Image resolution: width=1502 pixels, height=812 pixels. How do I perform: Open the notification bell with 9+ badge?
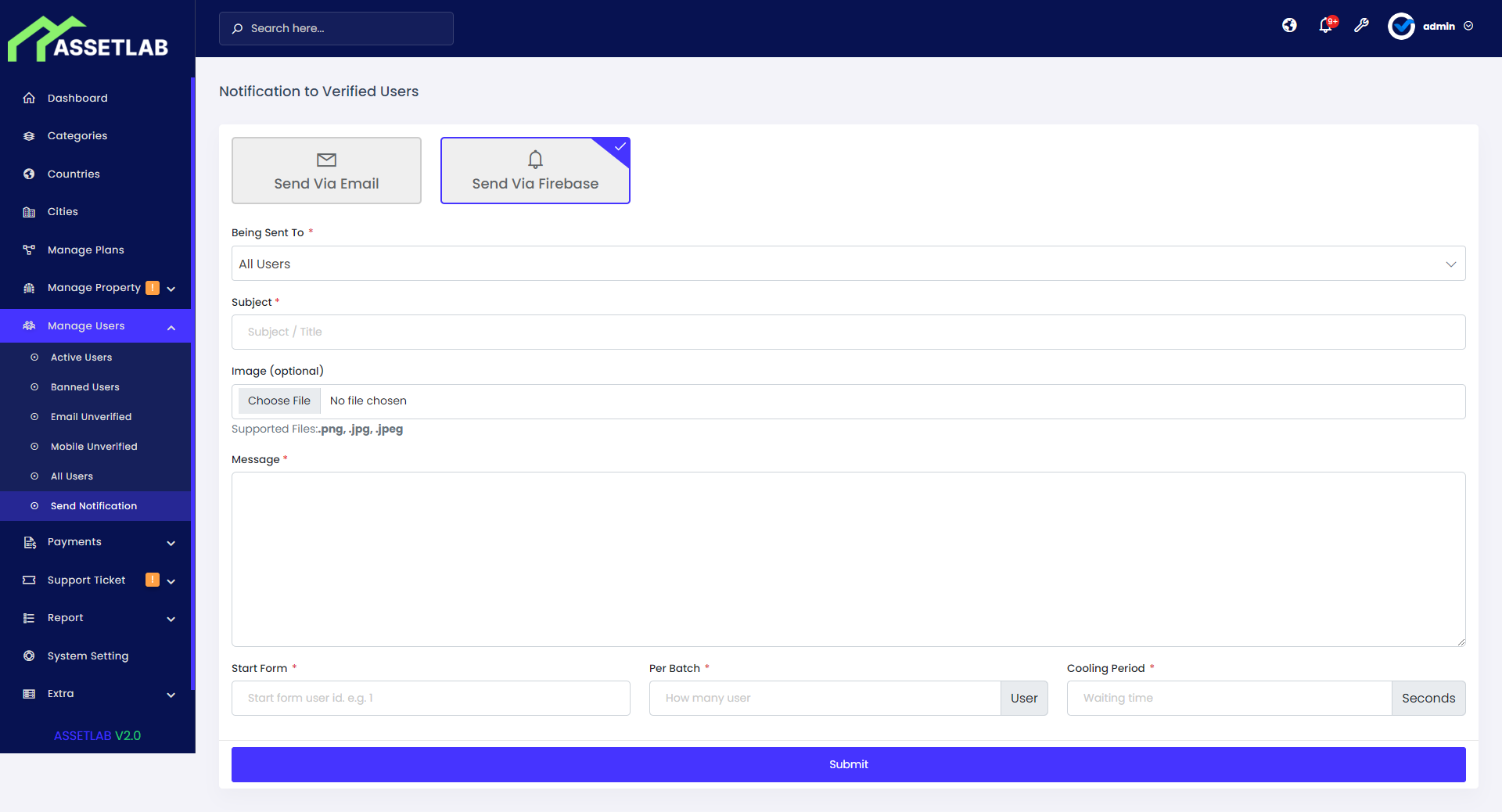tap(1325, 25)
